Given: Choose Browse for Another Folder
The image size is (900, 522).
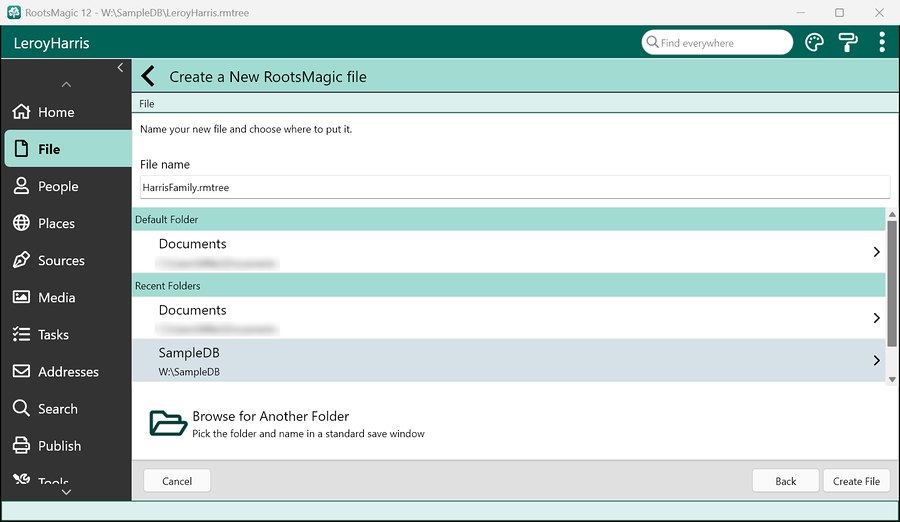Looking at the screenshot, I should click(x=270, y=416).
